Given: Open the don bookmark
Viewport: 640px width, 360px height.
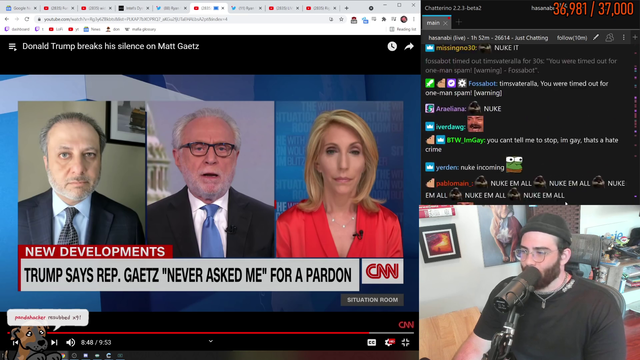Looking at the screenshot, I should coord(112,29).
